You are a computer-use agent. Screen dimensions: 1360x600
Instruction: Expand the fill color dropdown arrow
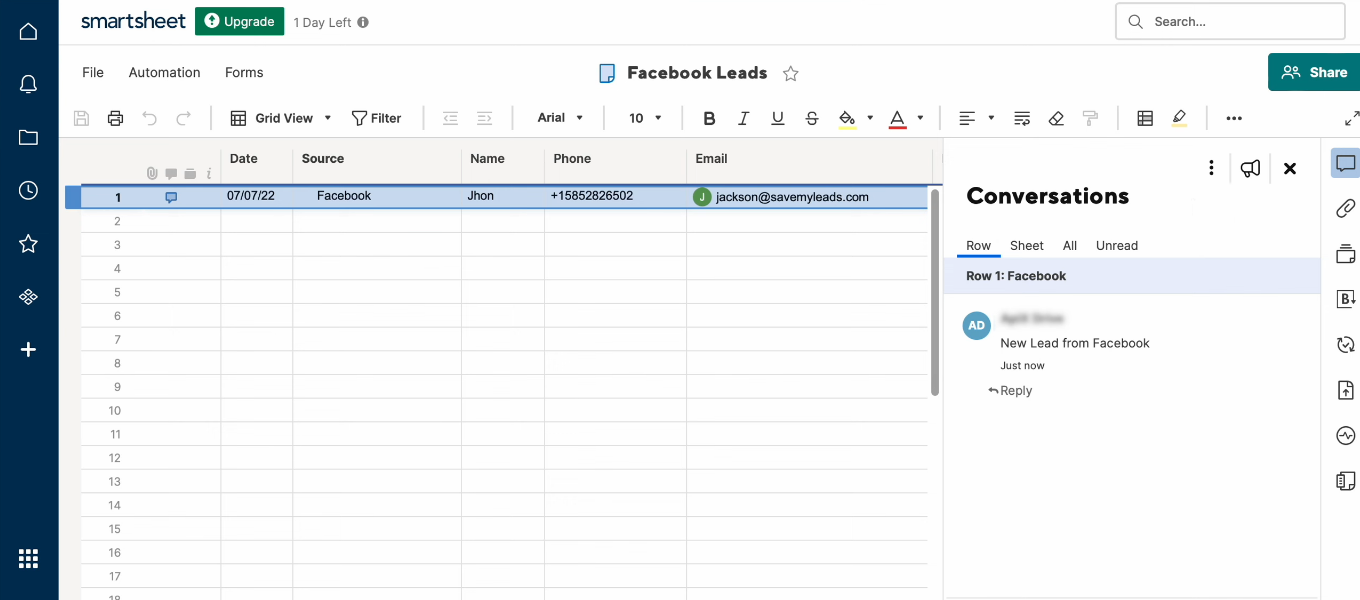pos(870,118)
